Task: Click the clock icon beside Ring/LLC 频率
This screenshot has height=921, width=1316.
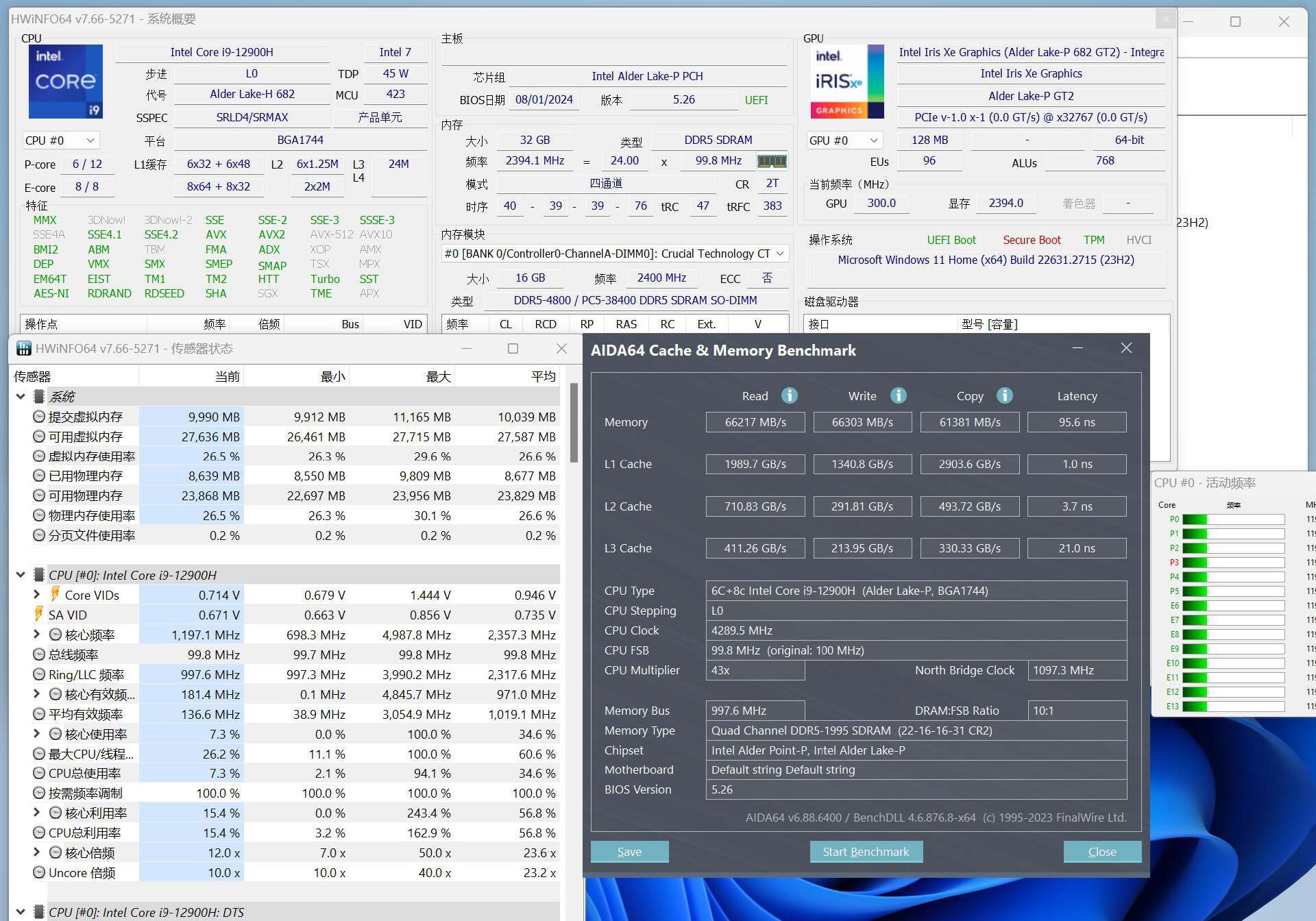Action: click(39, 674)
